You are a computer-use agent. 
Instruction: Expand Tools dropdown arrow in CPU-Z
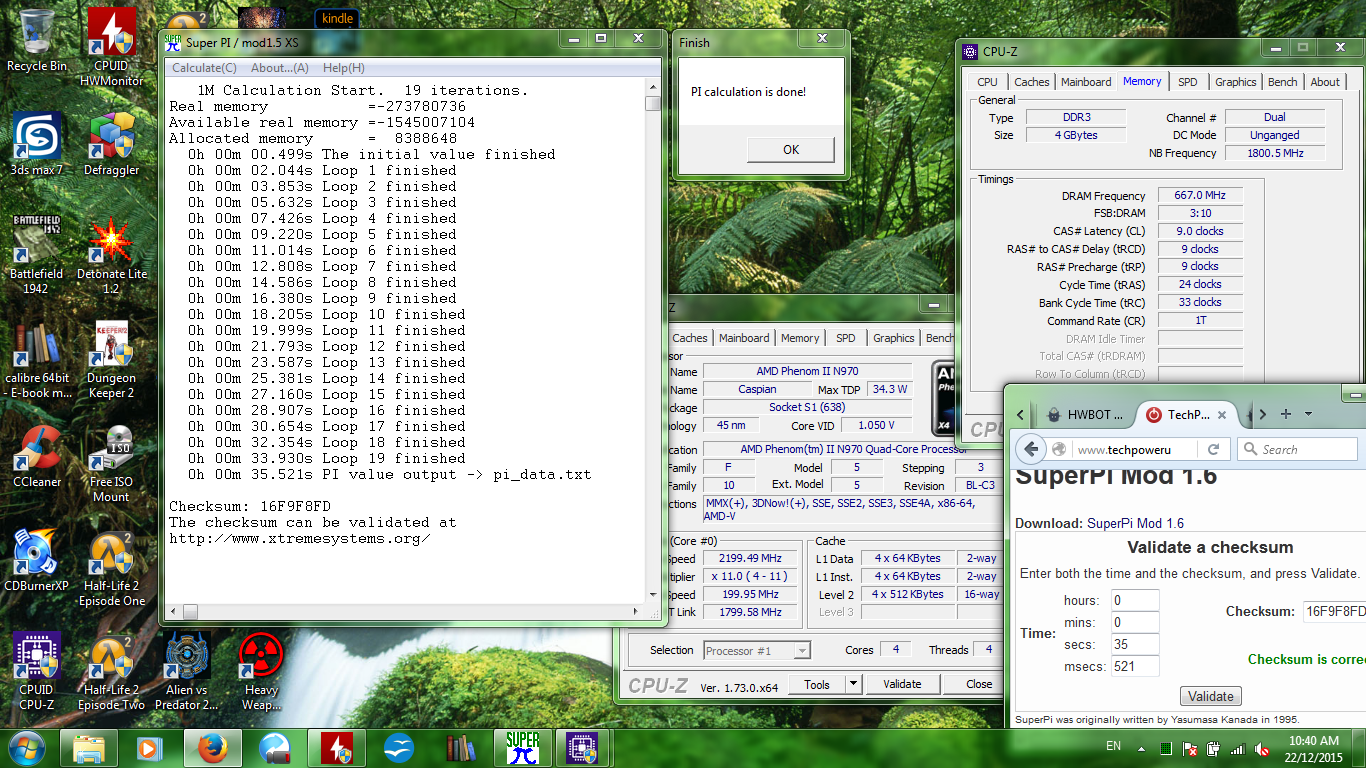click(853, 684)
